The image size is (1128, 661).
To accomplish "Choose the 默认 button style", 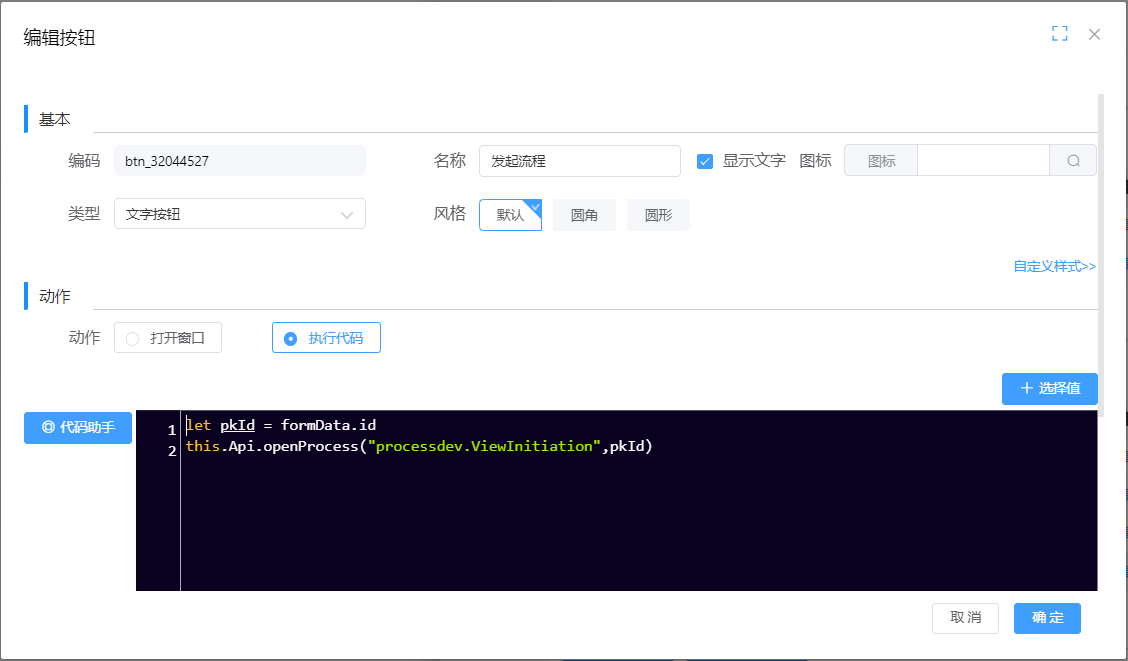I will [x=510, y=215].
